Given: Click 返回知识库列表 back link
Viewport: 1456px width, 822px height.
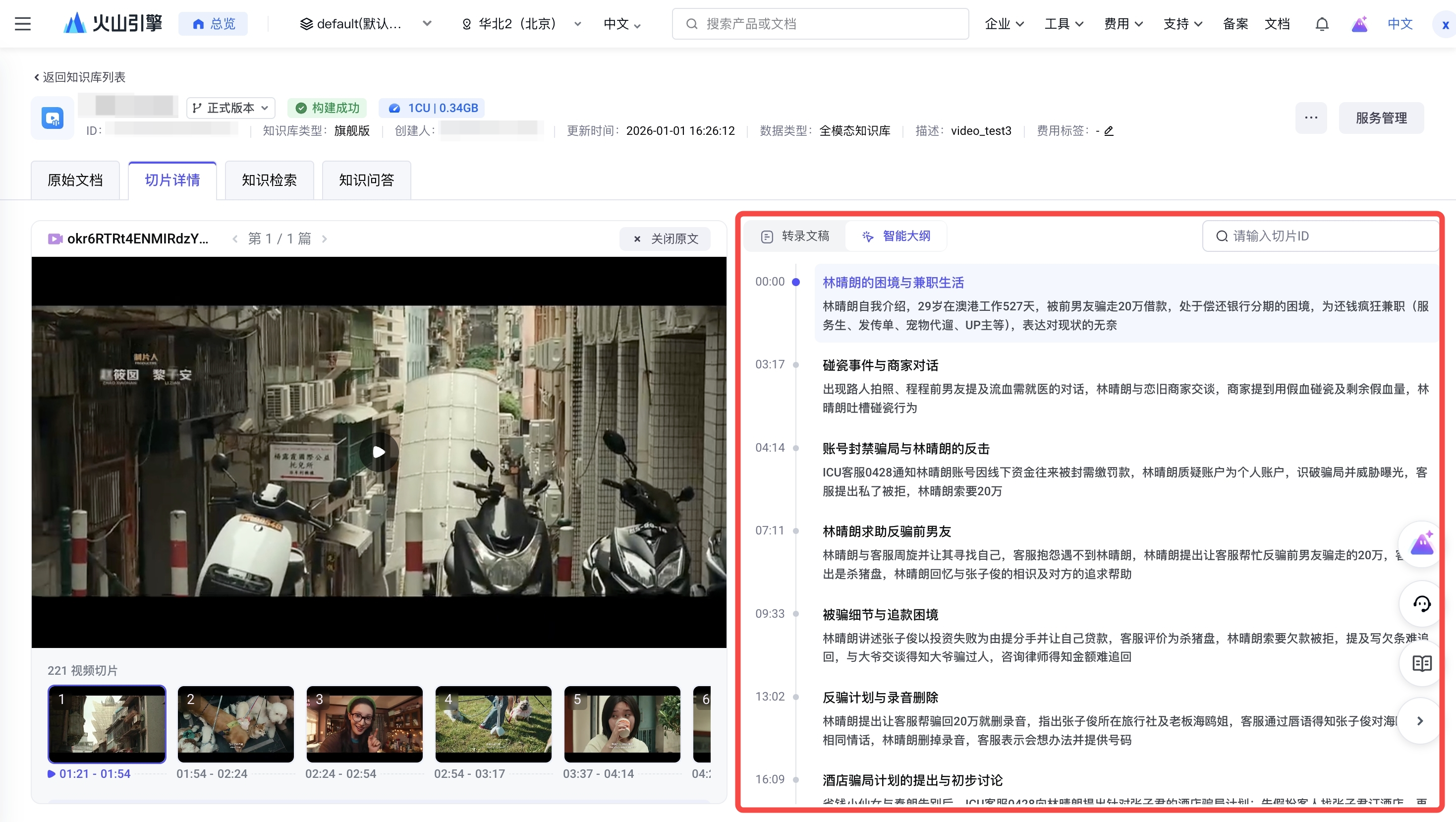Looking at the screenshot, I should pyautogui.click(x=80, y=77).
